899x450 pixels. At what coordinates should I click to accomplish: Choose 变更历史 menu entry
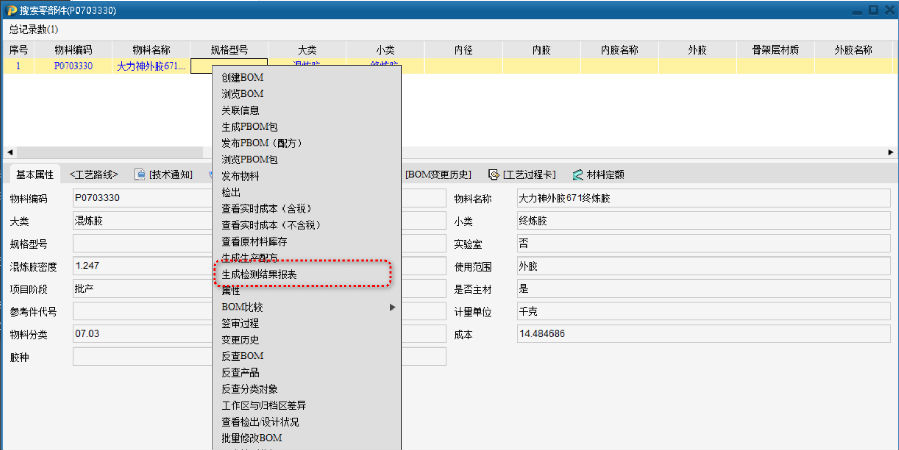(x=240, y=340)
